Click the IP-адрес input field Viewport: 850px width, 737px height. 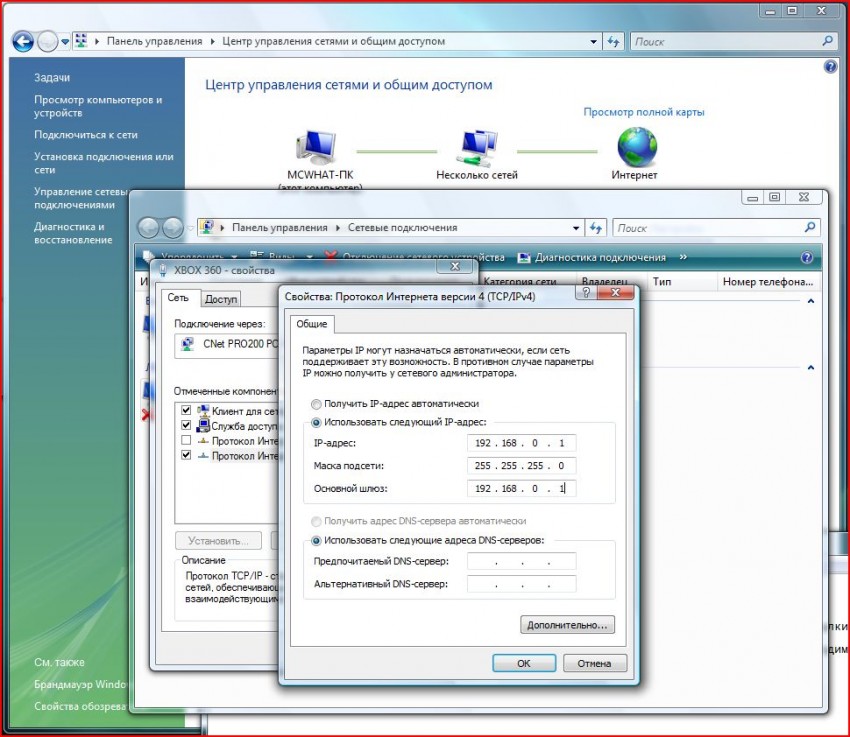click(521, 443)
